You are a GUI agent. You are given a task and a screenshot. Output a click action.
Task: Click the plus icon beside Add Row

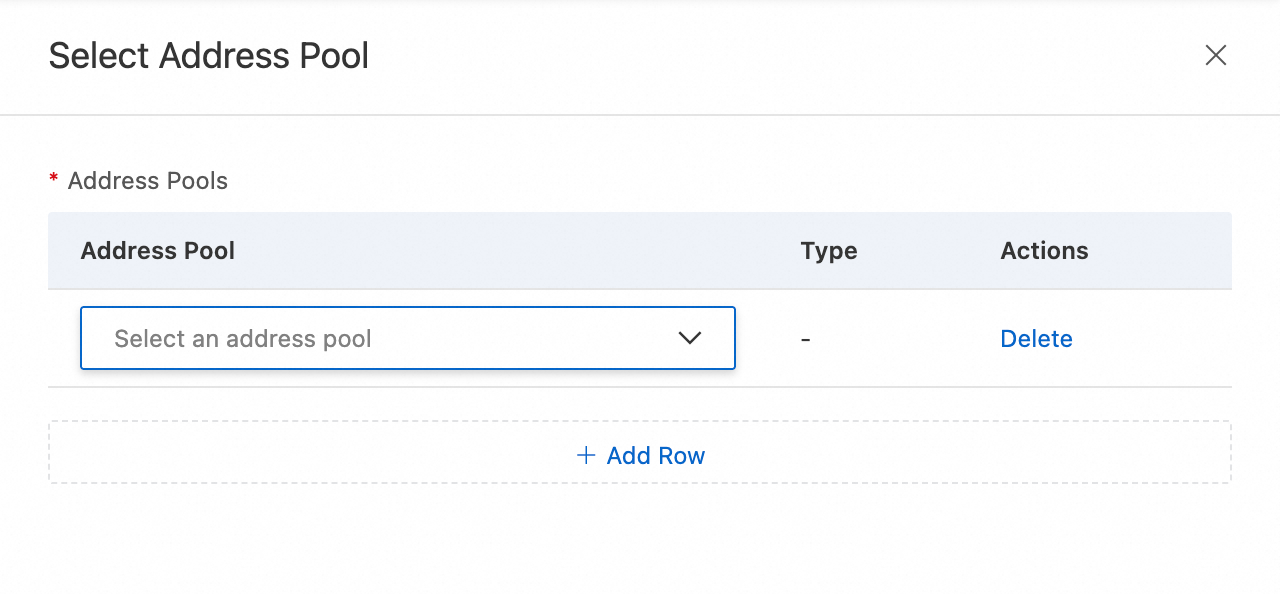[x=586, y=456]
